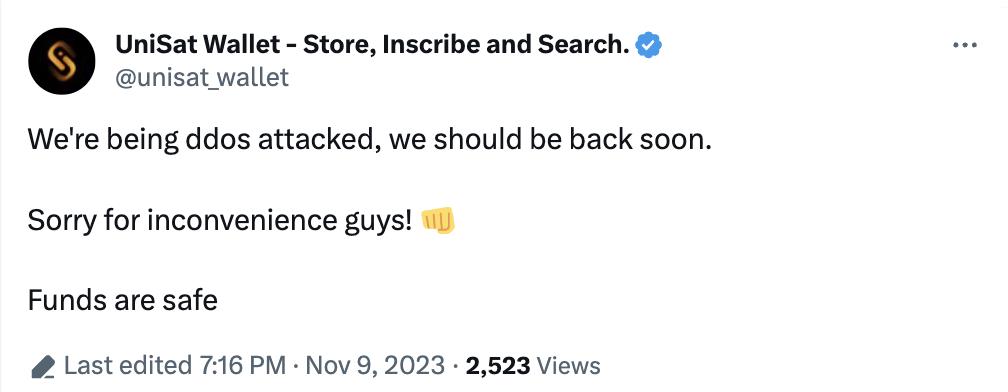This screenshot has height=392, width=1008.
Task: Click 'Store, Inscribe and Search.' in the name
Action: point(466,45)
